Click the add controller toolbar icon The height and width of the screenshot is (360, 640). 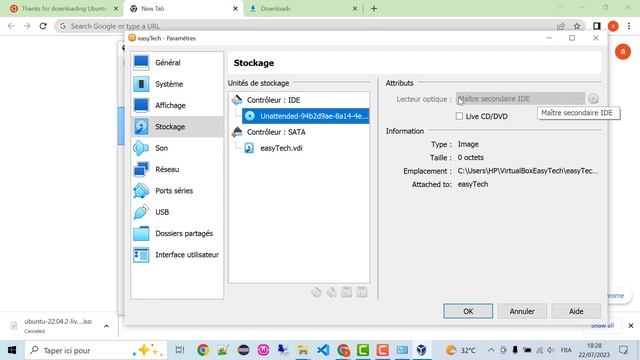click(316, 292)
